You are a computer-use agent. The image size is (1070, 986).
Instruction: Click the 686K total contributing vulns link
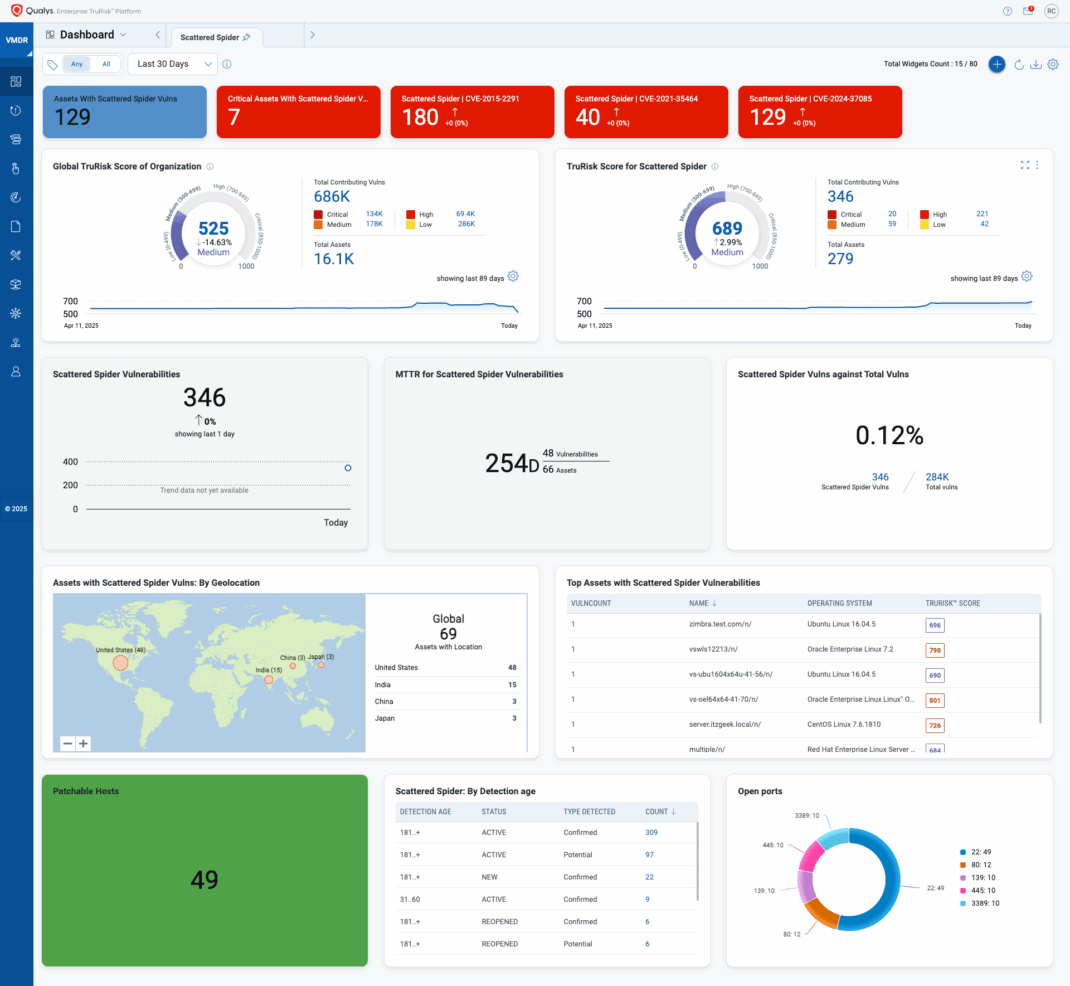[x=332, y=197]
